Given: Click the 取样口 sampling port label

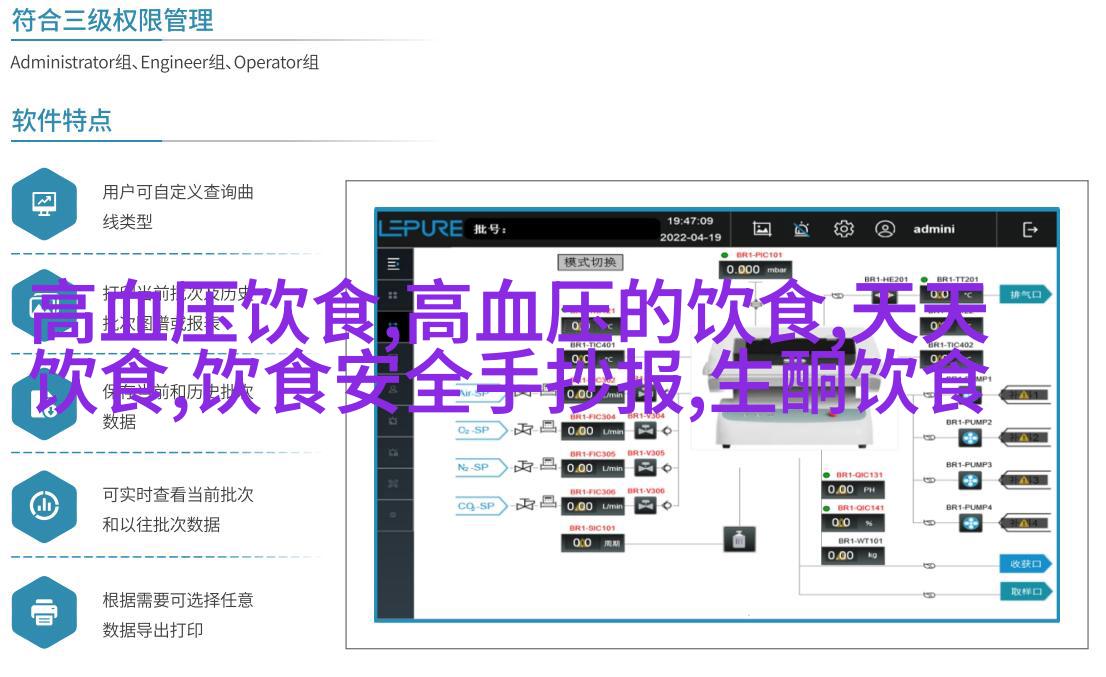Looking at the screenshot, I should pyautogui.click(x=1026, y=591).
